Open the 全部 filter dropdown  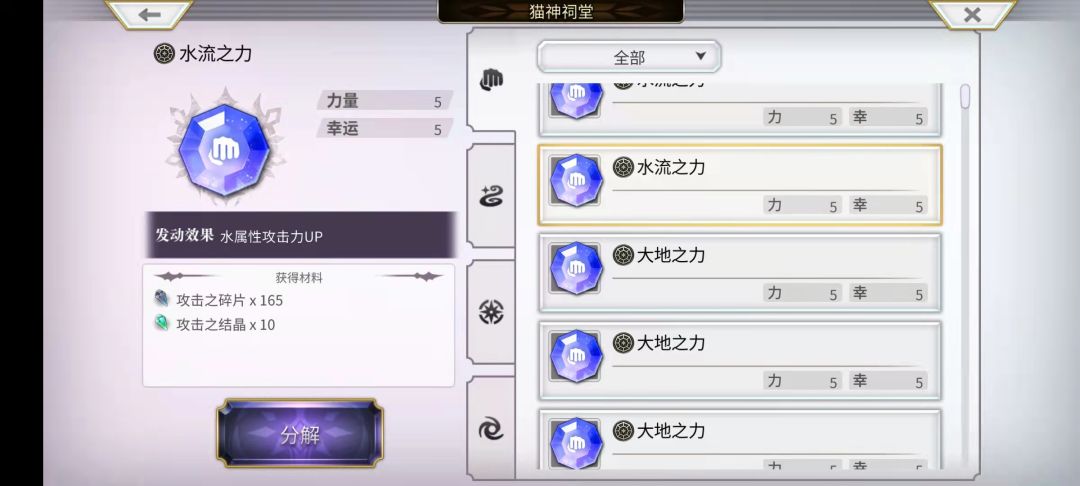(x=629, y=56)
